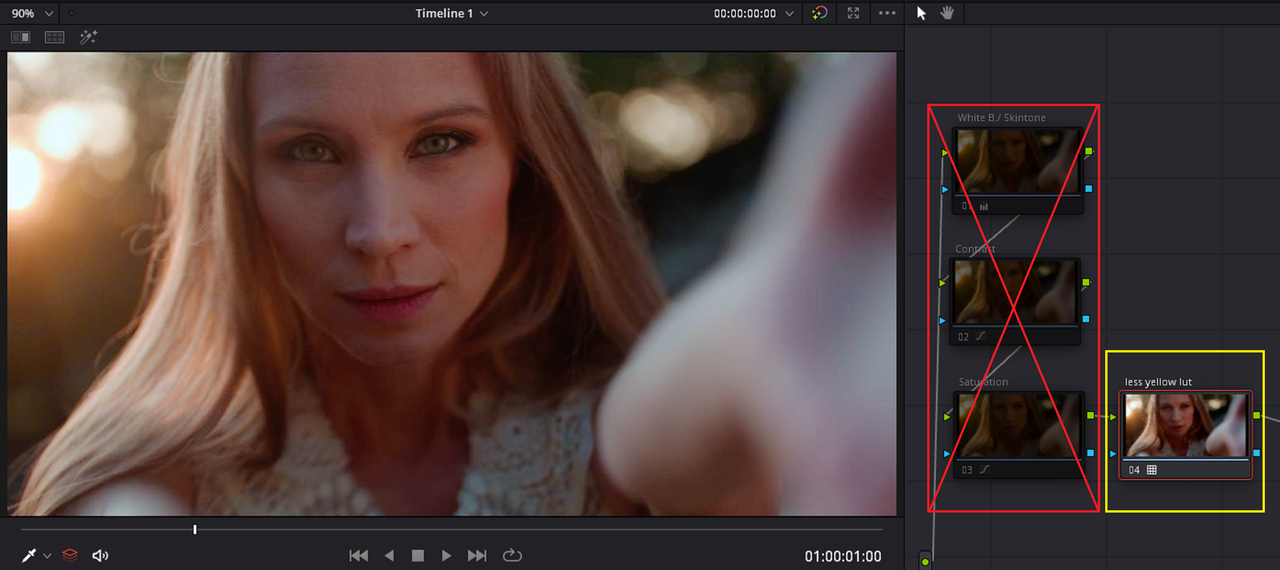Click the green RGB output of node 01

coord(1089,151)
